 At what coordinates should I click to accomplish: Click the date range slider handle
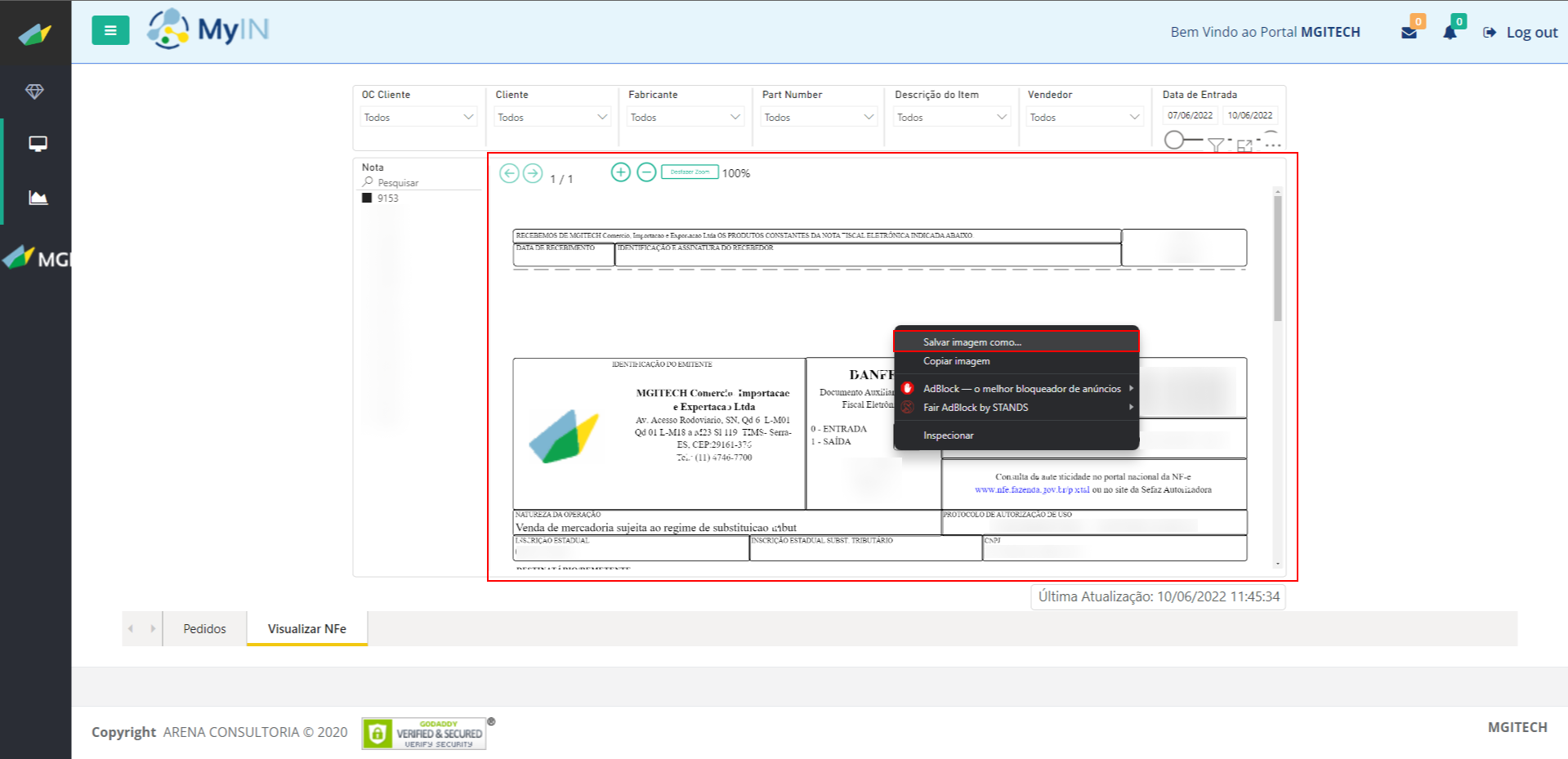click(1173, 140)
